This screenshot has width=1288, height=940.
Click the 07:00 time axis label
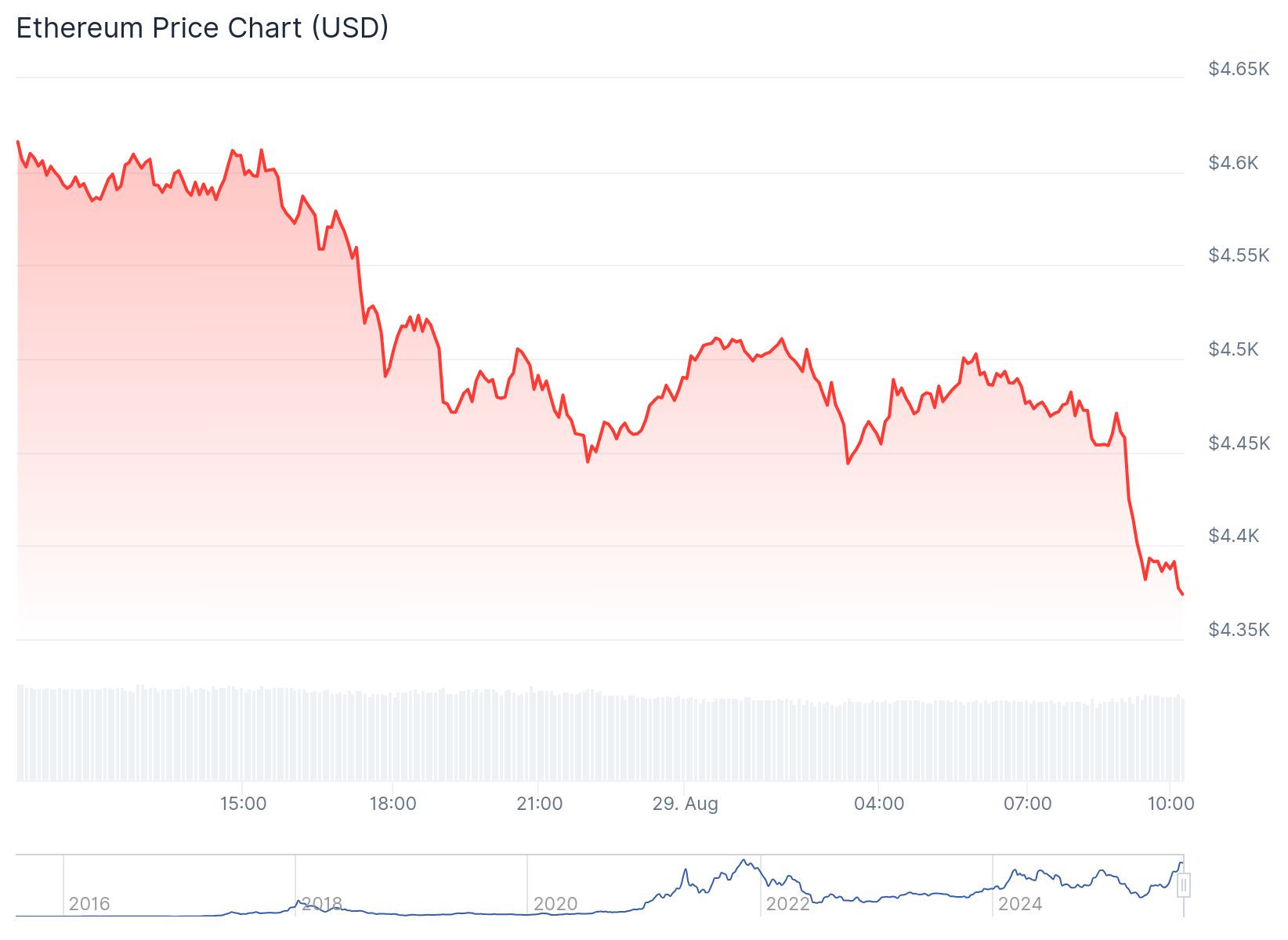point(1028,804)
